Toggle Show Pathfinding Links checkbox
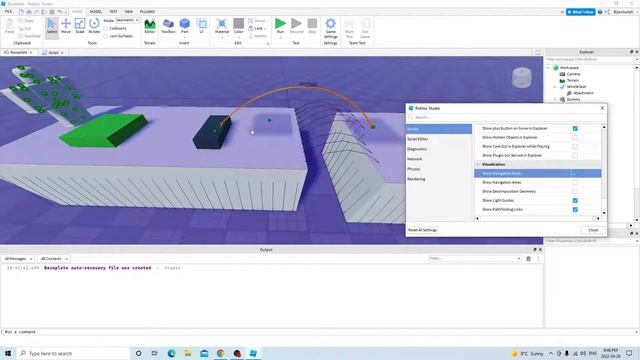The image size is (640, 360). [575, 209]
